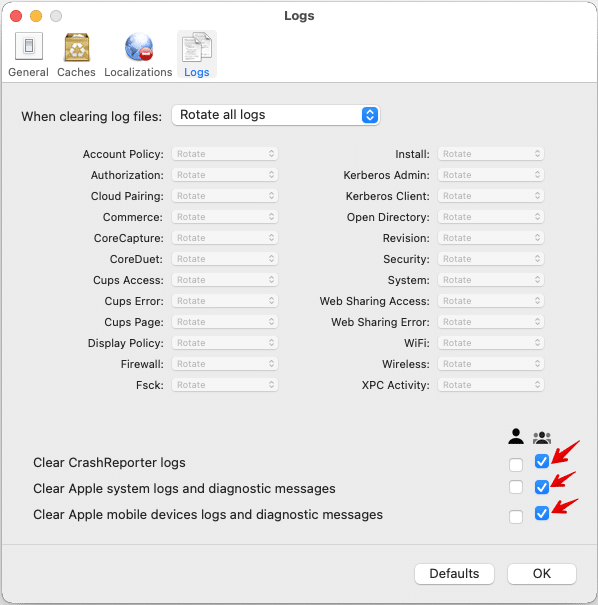The image size is (598, 605).
Task: Switch to the Caches tab label
Action: [76, 72]
